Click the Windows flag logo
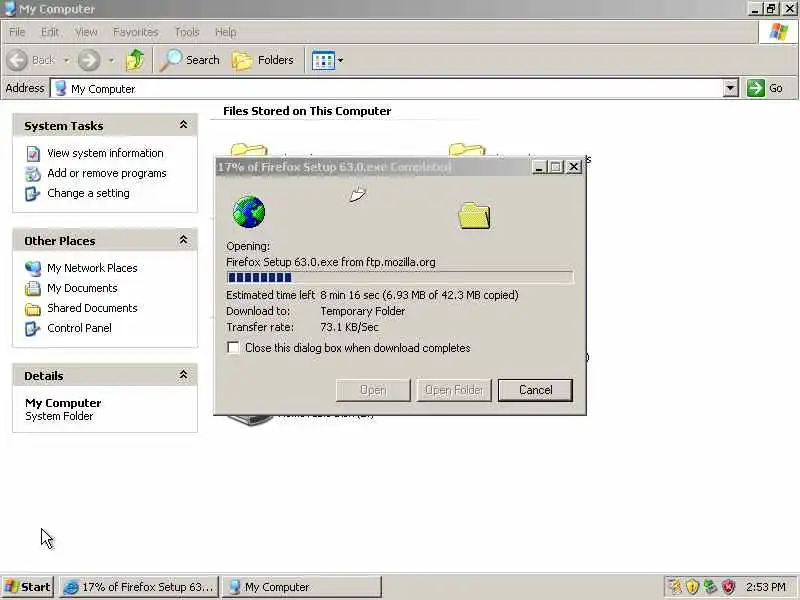The image size is (800, 600). tap(778, 32)
